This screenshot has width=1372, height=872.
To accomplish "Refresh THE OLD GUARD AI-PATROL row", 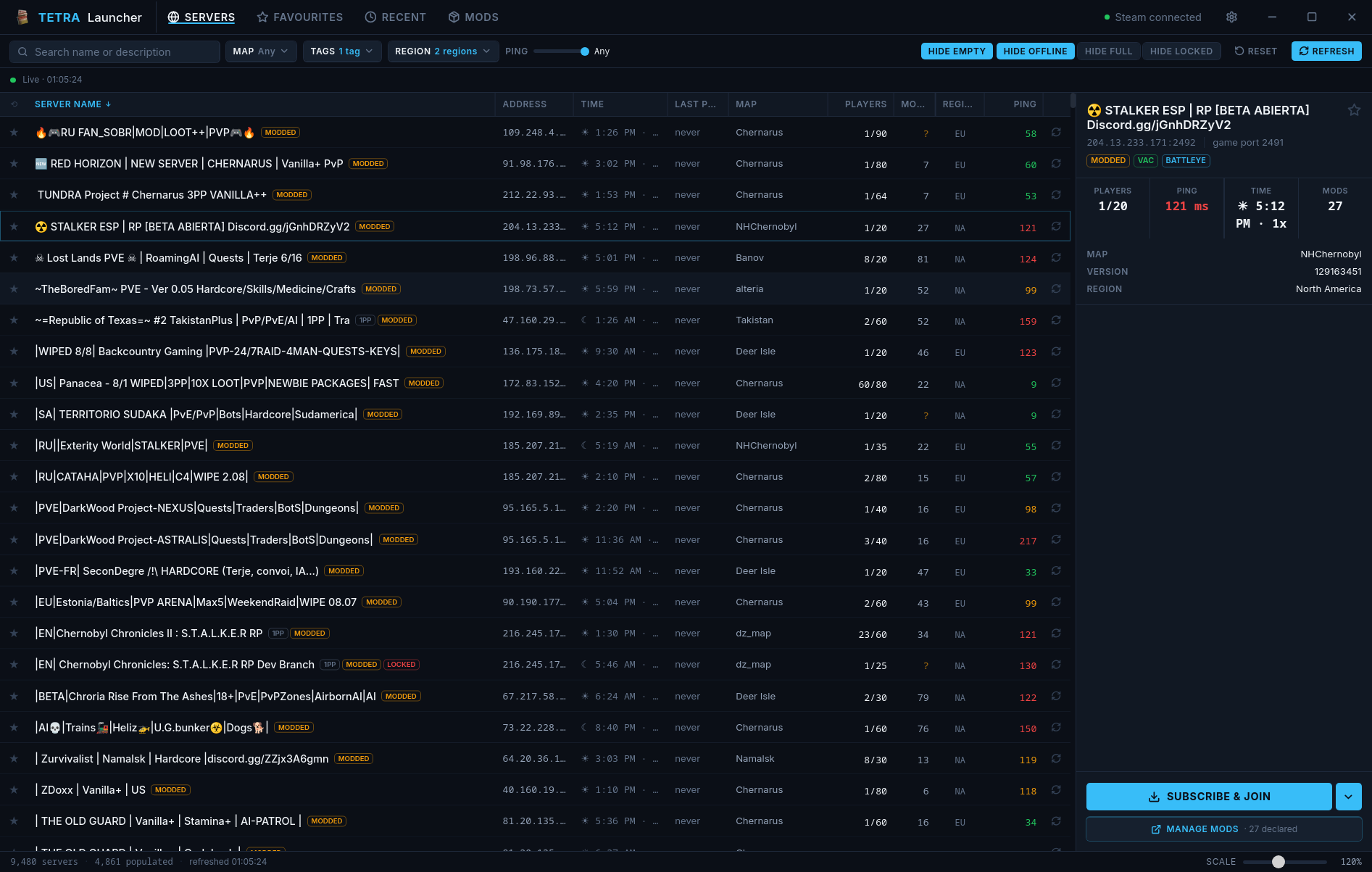I will [1056, 821].
